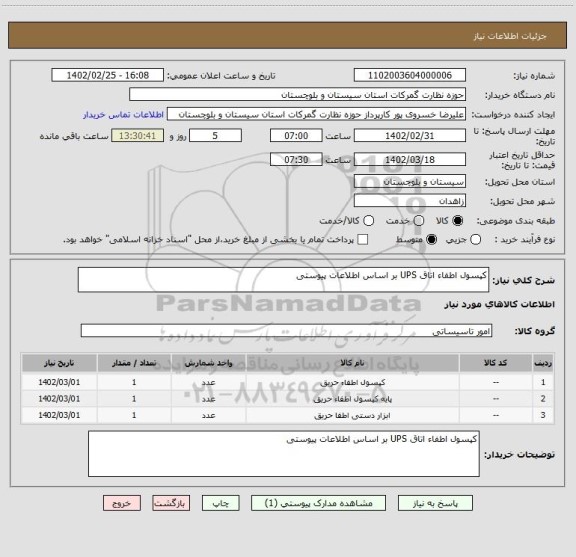Toggle اسناد خزانه اسلامی payment checkbox
The height and width of the screenshot is (557, 576).
(x=363, y=240)
